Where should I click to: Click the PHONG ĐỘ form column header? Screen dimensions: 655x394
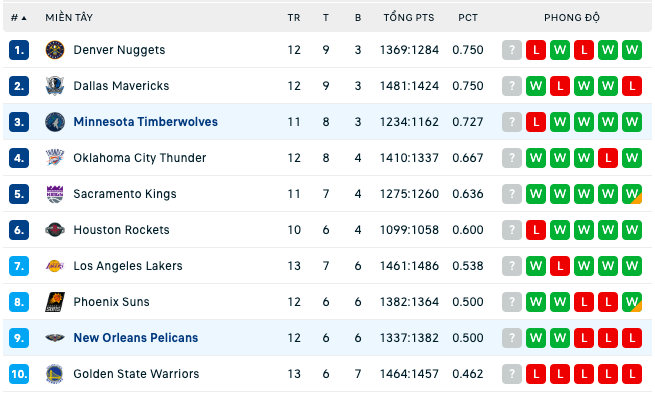pos(572,18)
